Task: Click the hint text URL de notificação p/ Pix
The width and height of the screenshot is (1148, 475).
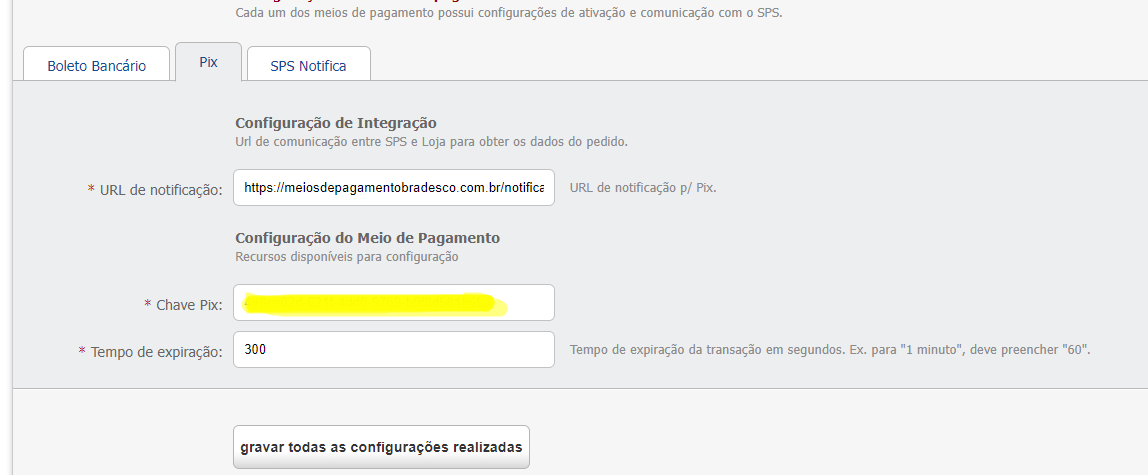Action: (643, 188)
